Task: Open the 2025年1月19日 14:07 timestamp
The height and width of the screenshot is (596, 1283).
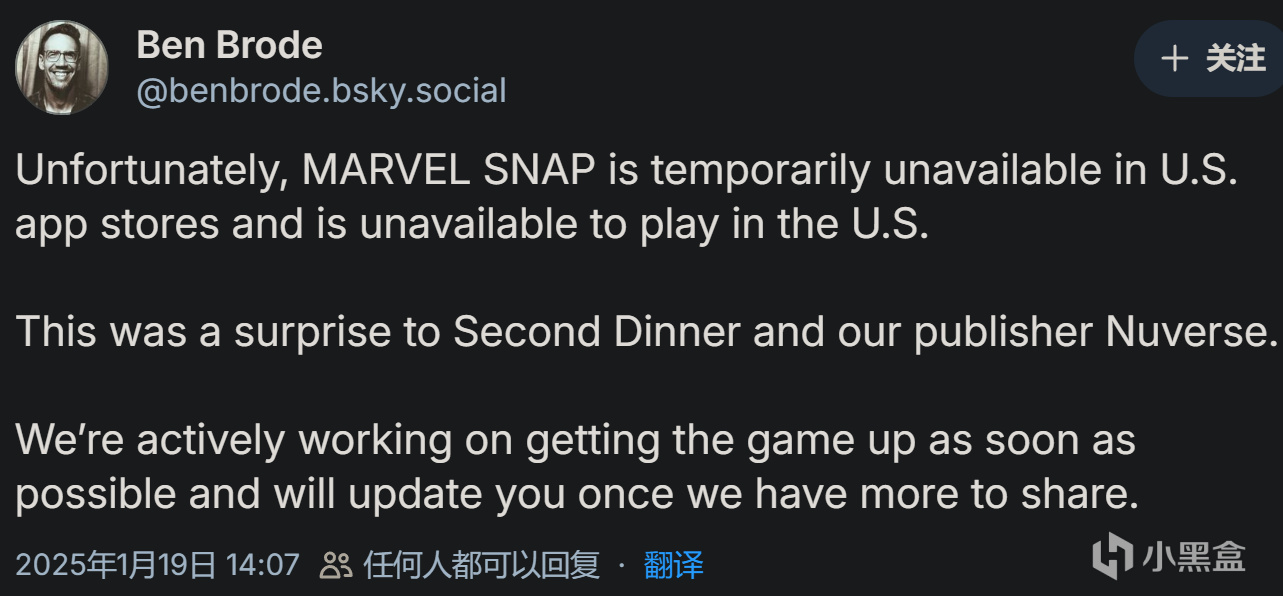Action: (157, 565)
